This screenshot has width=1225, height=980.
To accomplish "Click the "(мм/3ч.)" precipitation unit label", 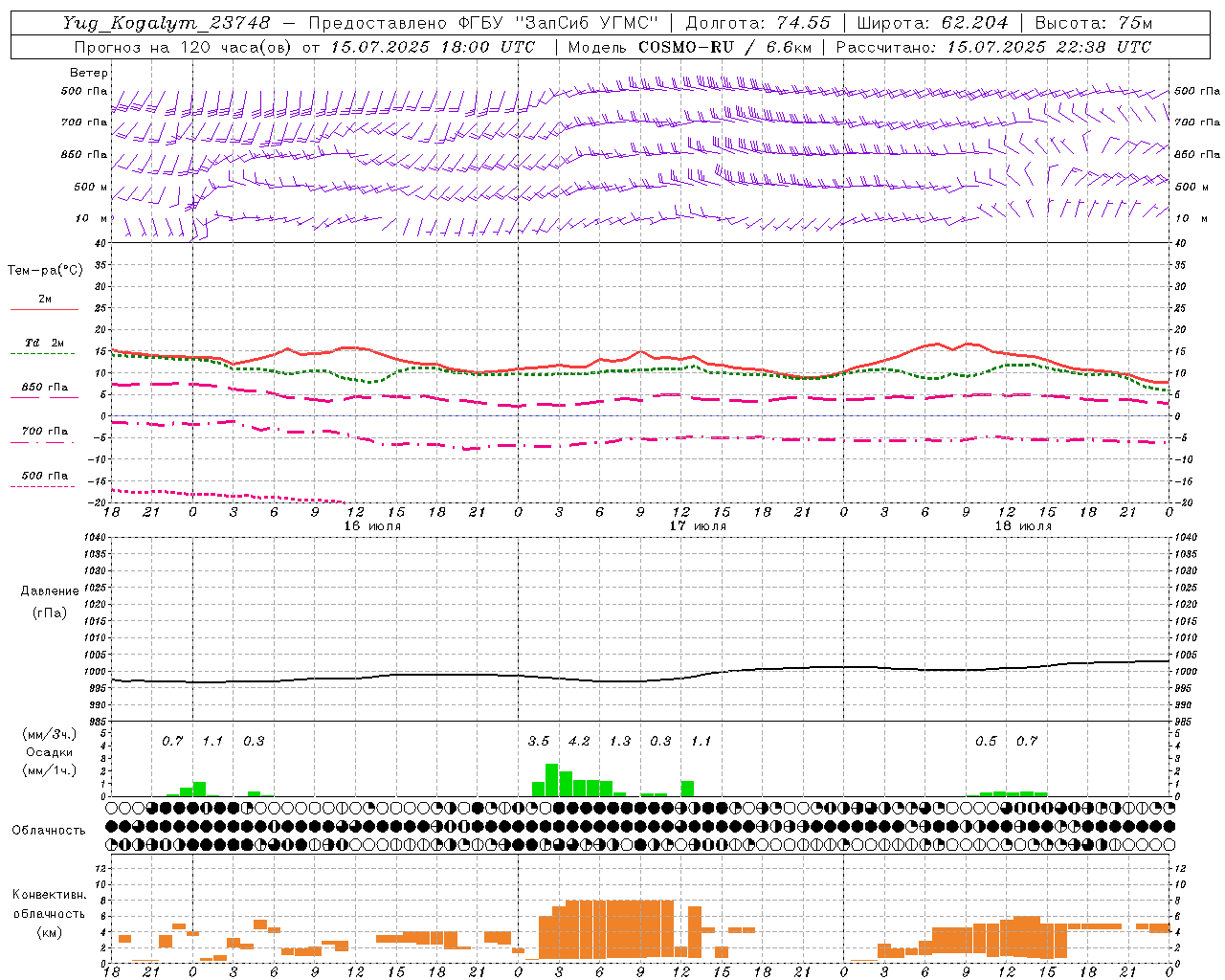I will point(48,734).
